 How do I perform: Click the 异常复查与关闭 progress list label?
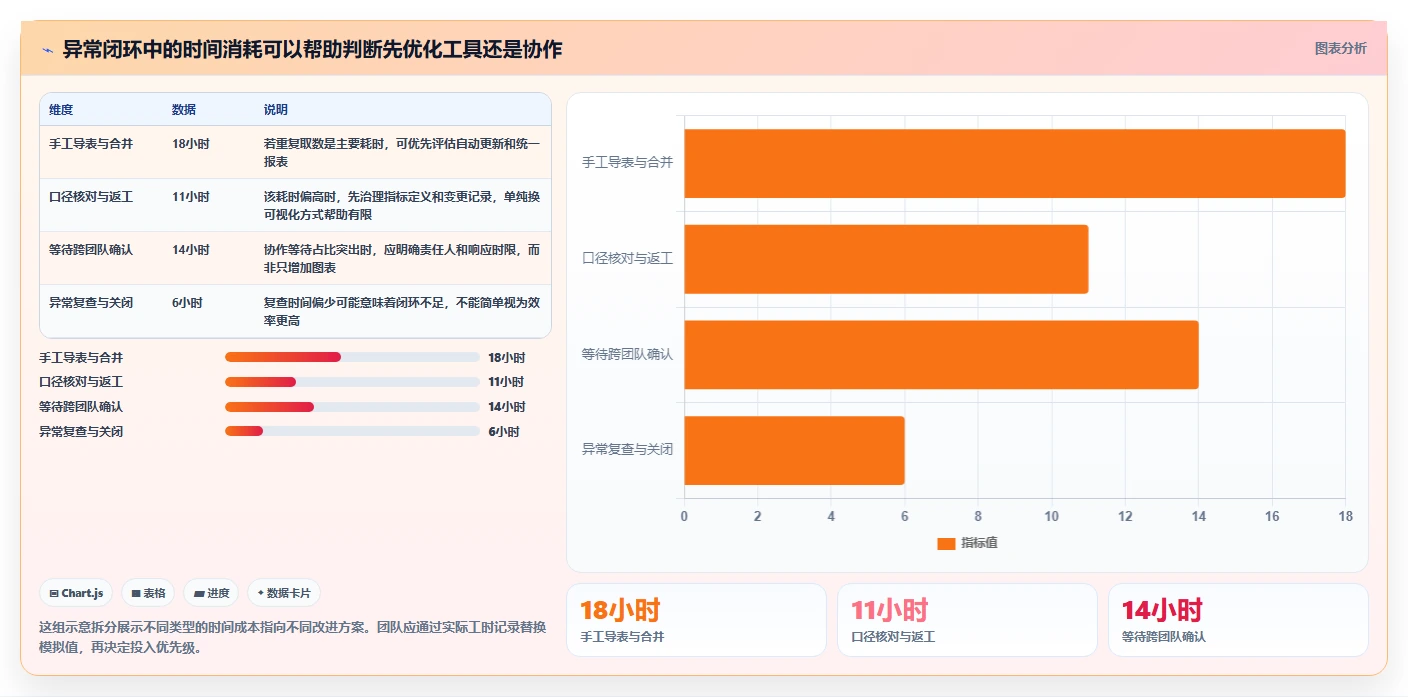tap(81, 432)
